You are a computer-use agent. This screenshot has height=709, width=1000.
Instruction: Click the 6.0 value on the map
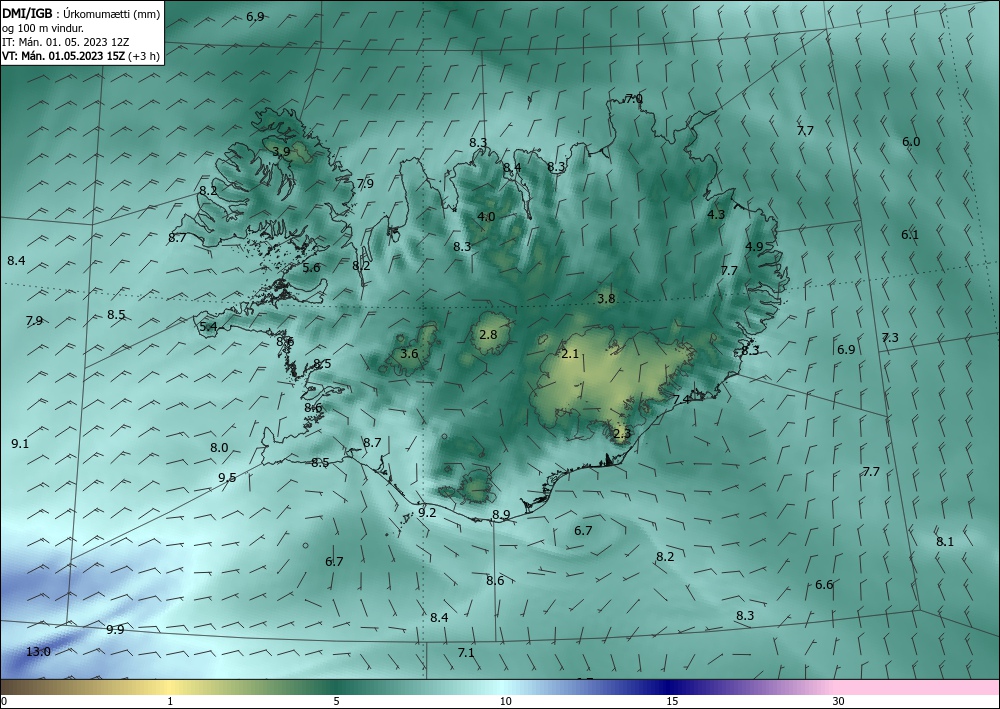(x=911, y=142)
